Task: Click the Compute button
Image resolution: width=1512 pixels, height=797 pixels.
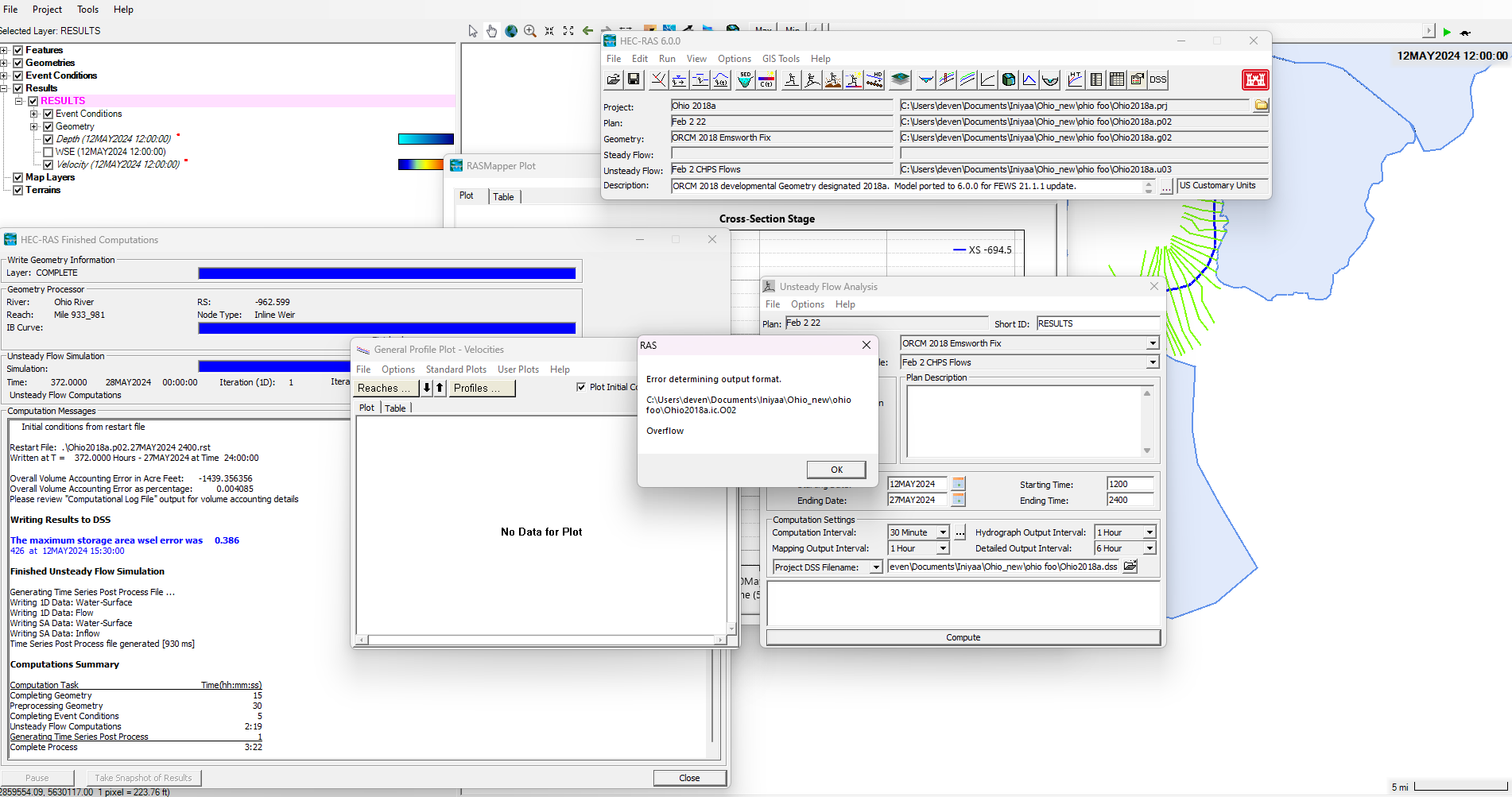Action: point(963,637)
